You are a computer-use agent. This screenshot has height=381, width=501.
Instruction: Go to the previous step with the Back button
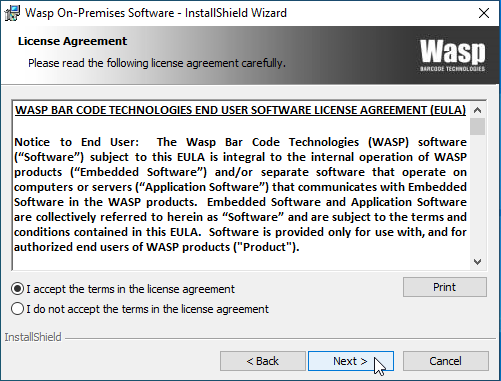click(x=263, y=361)
